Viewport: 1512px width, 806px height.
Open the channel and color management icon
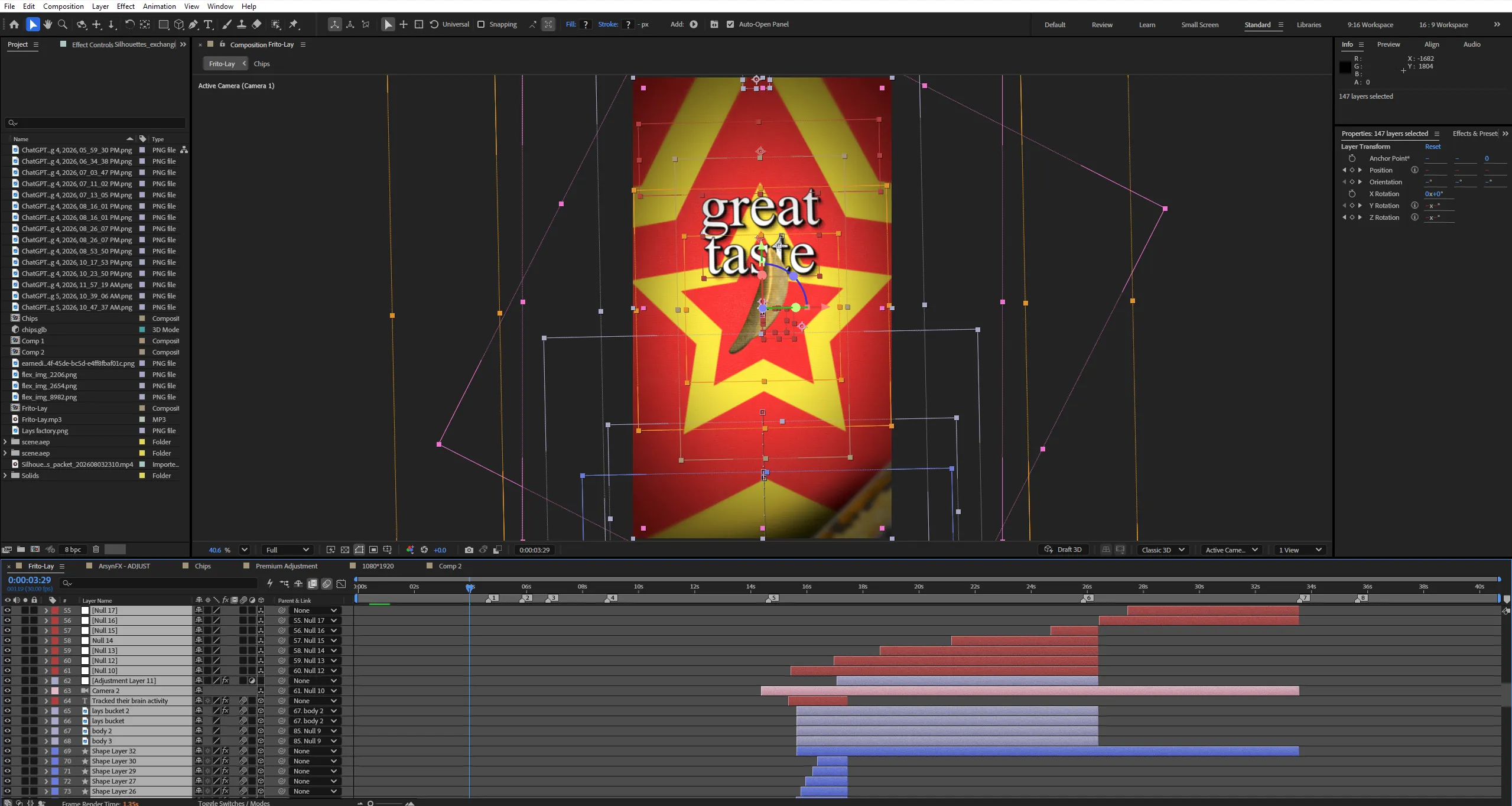(410, 550)
